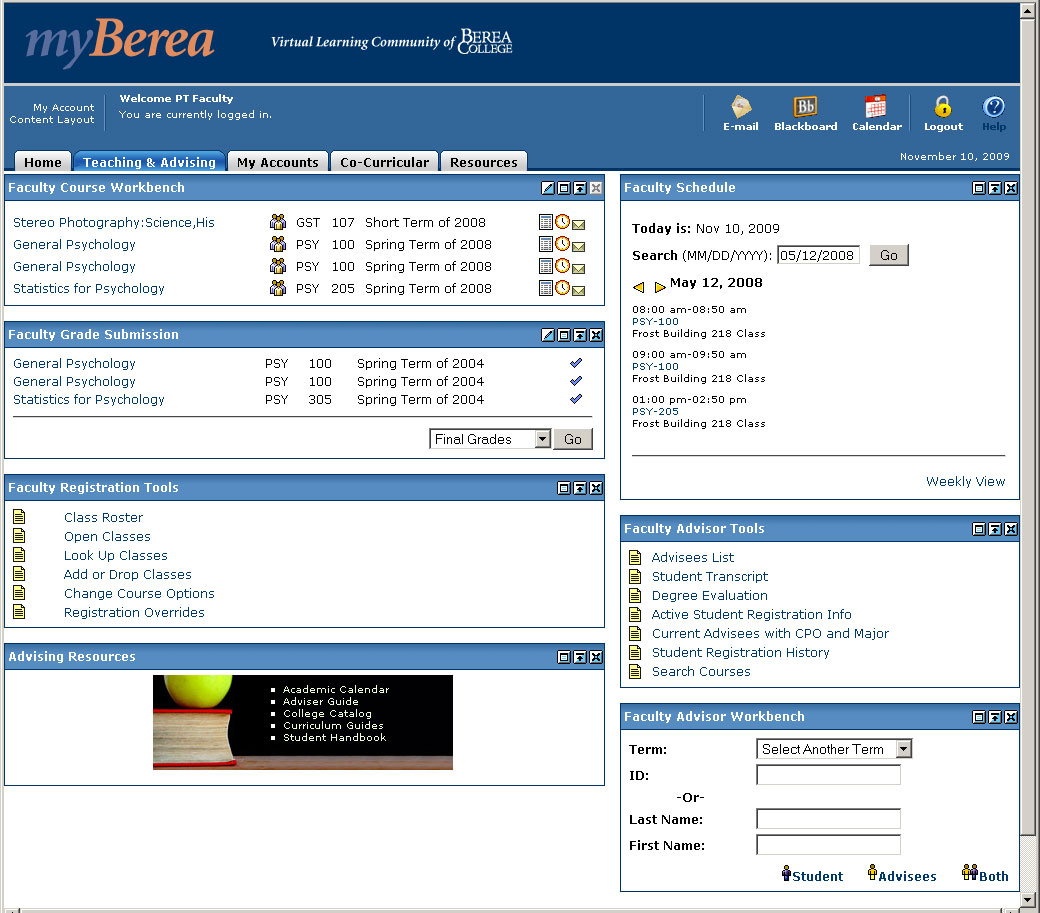Open Add or Drop Classes link

coord(127,574)
